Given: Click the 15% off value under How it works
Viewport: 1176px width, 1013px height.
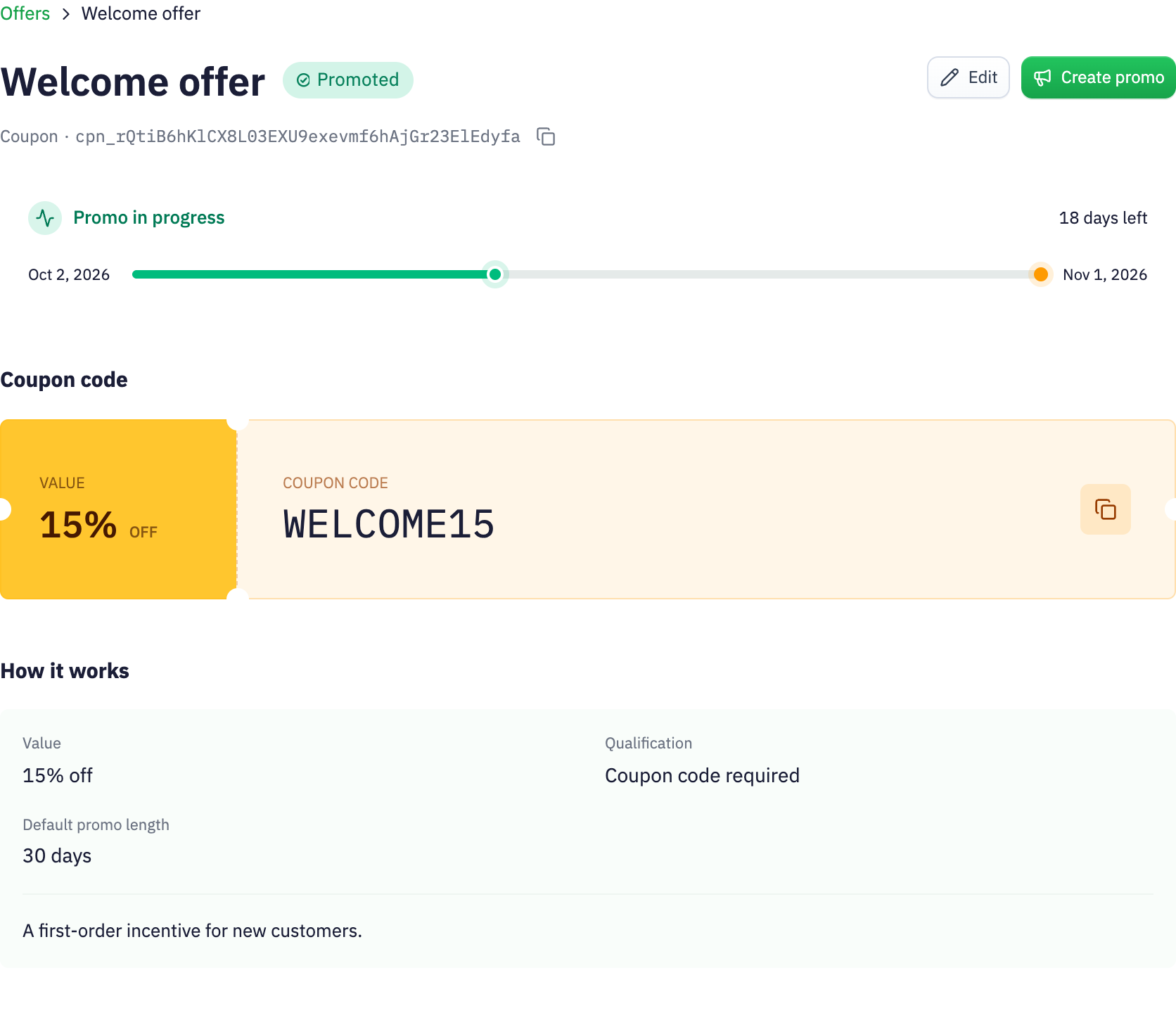Looking at the screenshot, I should click(58, 776).
